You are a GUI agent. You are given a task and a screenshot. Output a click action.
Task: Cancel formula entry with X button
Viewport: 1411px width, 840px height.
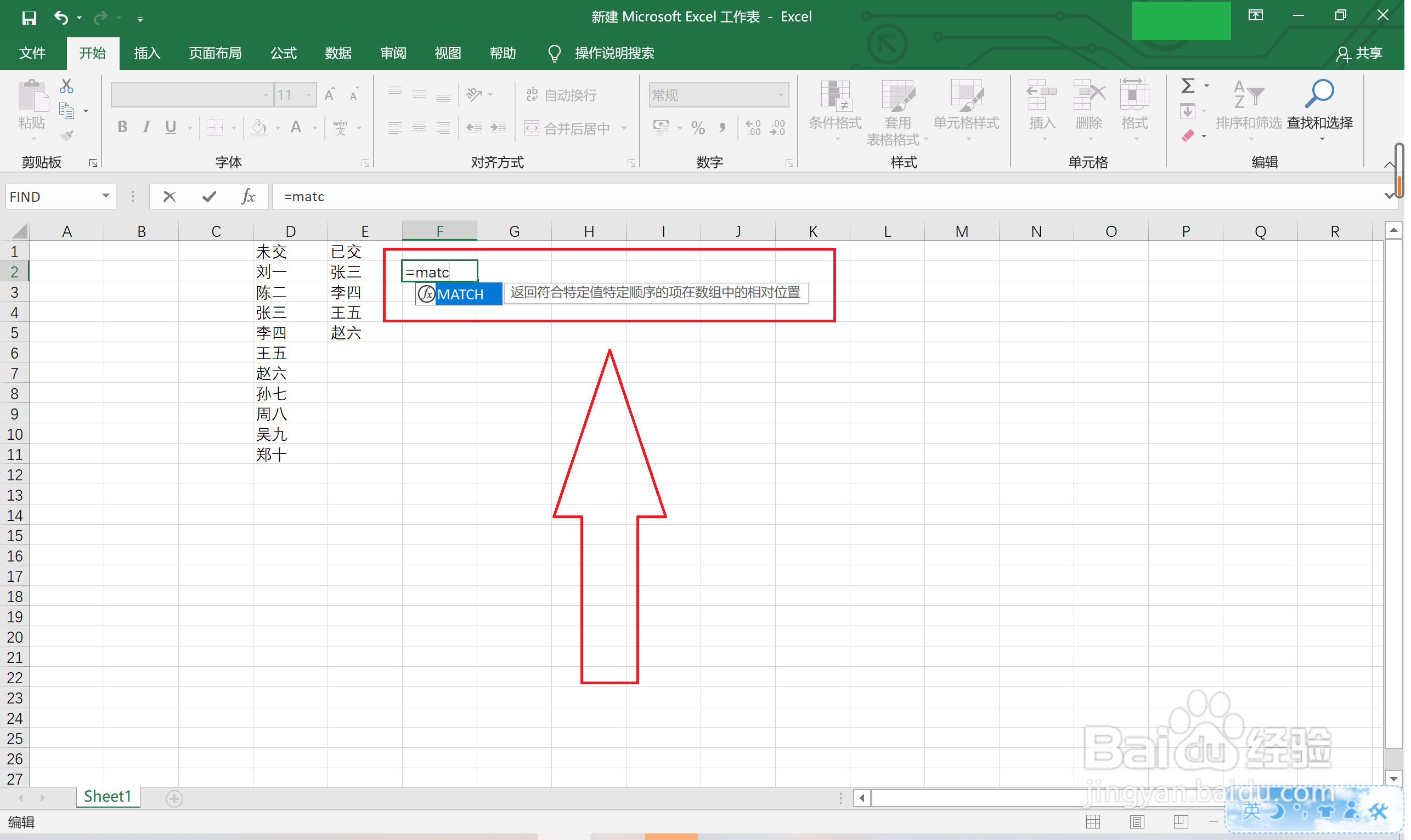point(170,196)
